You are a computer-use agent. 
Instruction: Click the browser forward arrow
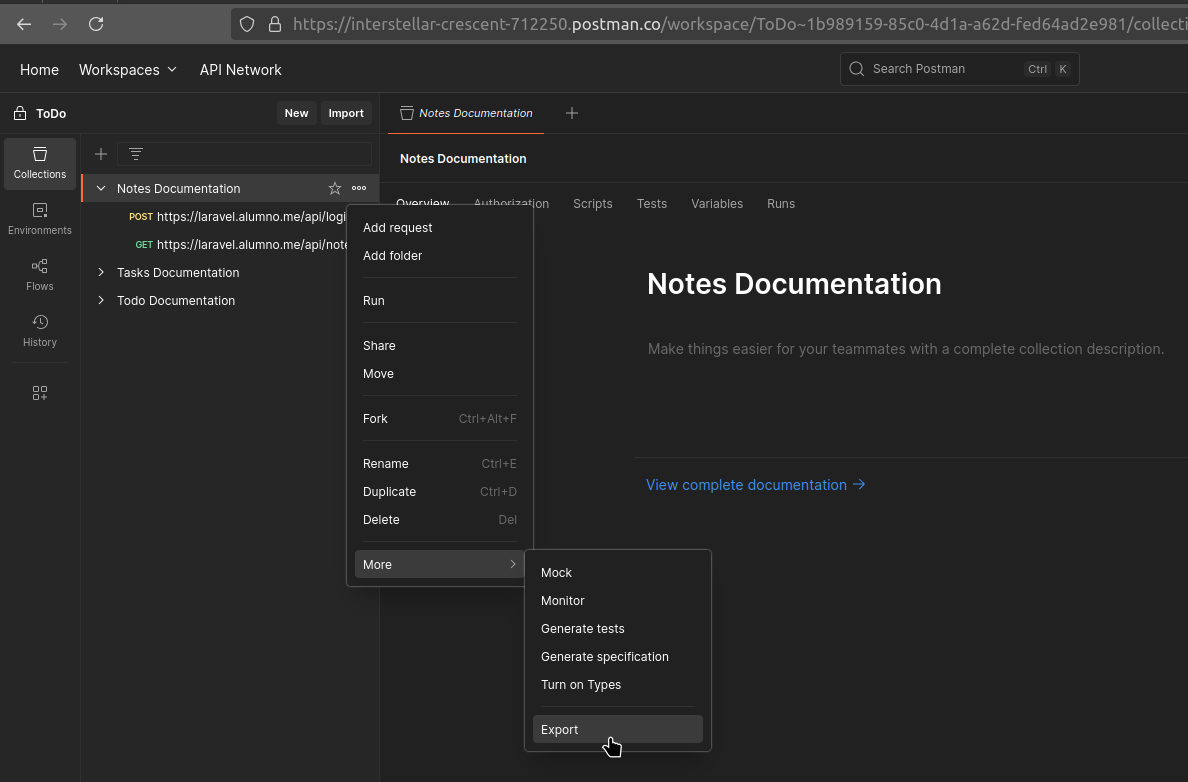60,24
